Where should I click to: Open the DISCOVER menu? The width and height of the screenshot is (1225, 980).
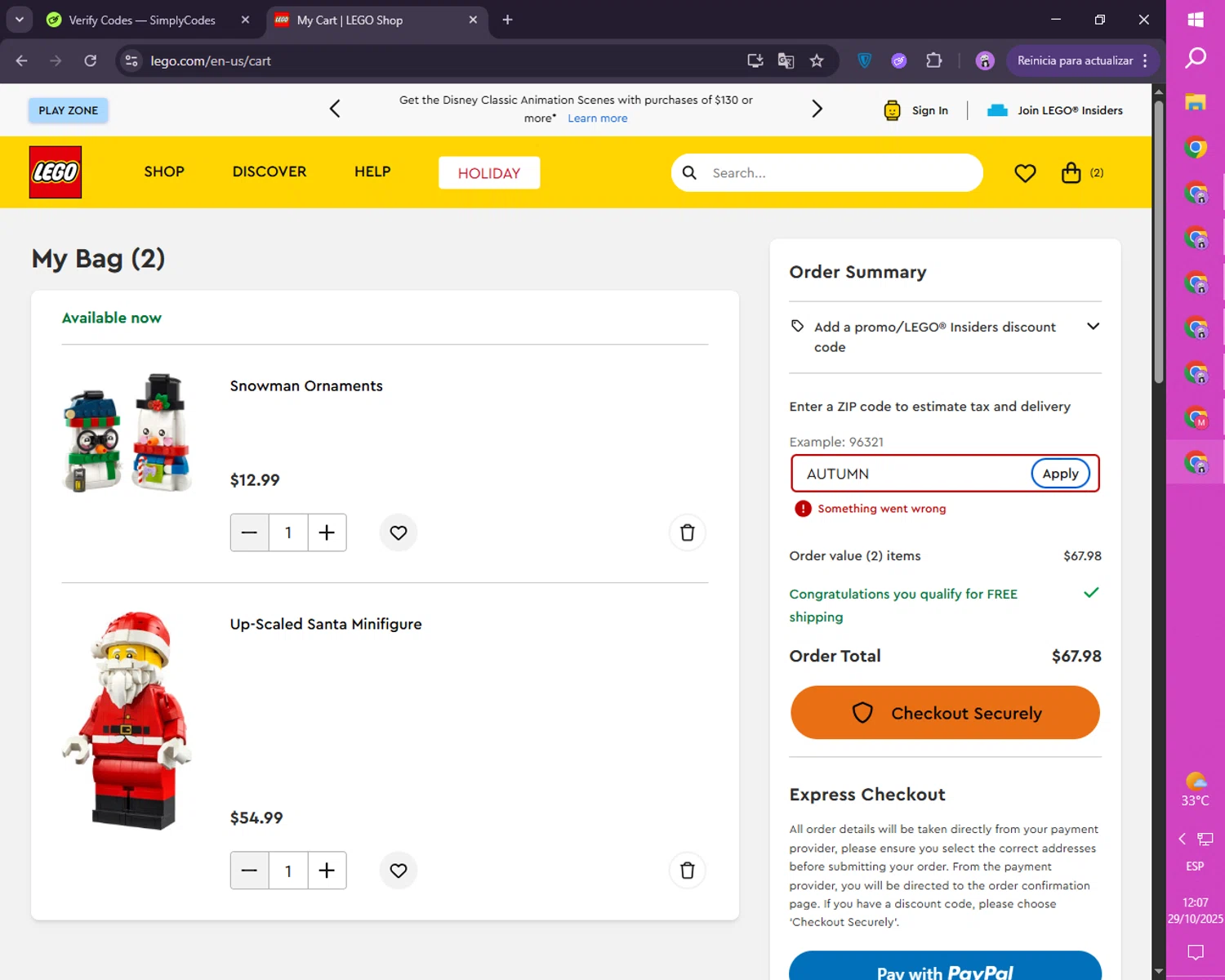click(269, 171)
